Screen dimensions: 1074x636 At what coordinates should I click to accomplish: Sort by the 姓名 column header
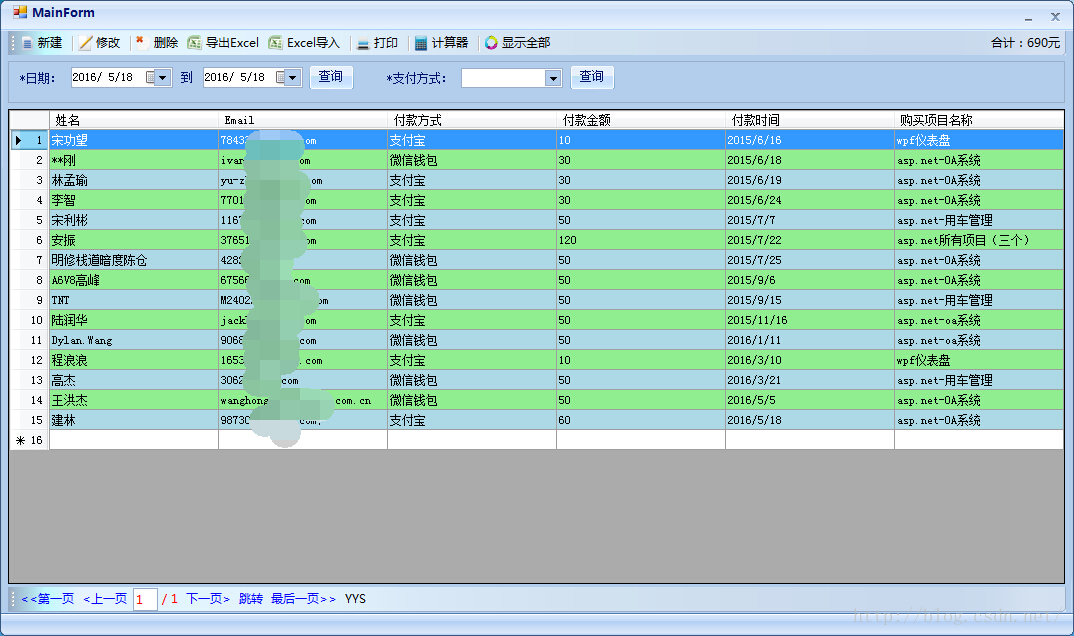pyautogui.click(x=134, y=120)
